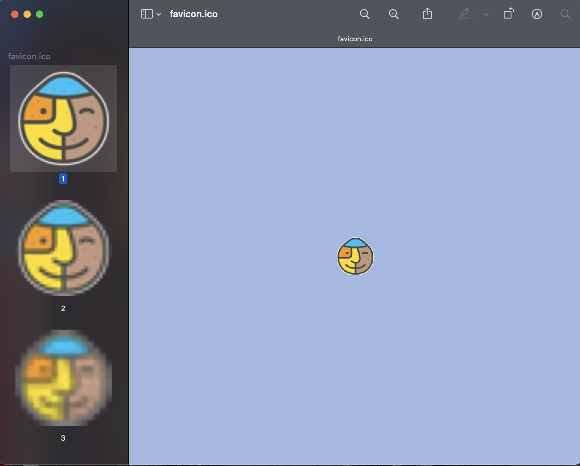This screenshot has width=580, height=466.
Task: Open the sidebar view options chevron
Action: [x=159, y=14]
